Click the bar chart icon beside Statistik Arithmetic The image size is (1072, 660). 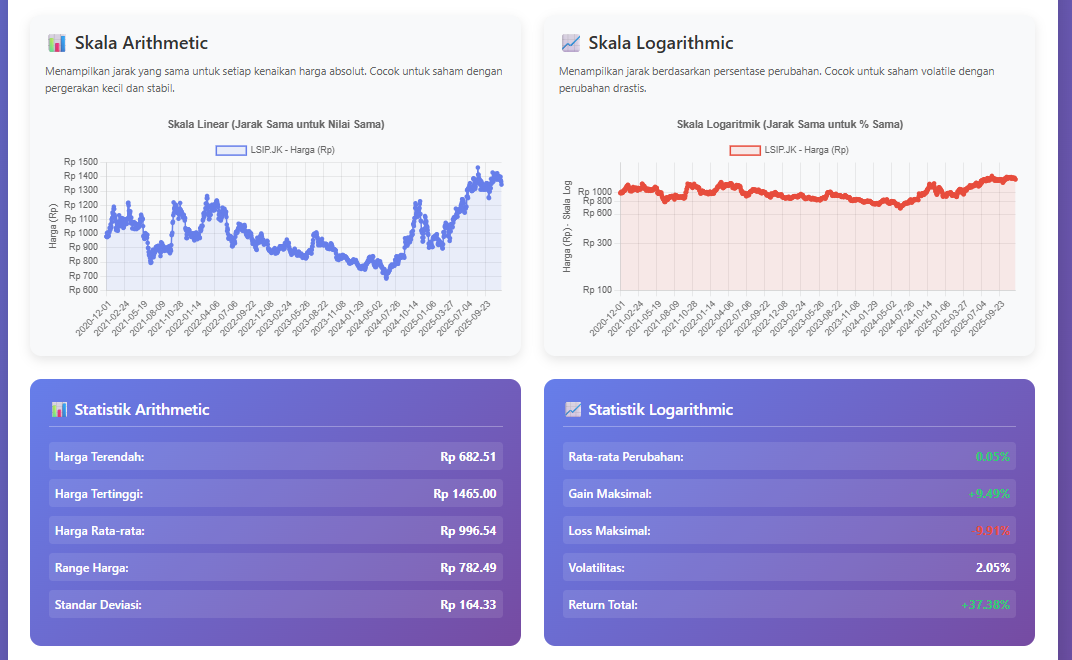60,409
